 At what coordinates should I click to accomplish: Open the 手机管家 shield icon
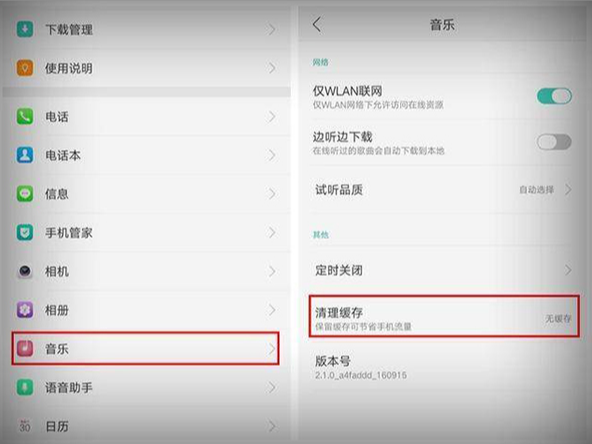tap(25, 233)
